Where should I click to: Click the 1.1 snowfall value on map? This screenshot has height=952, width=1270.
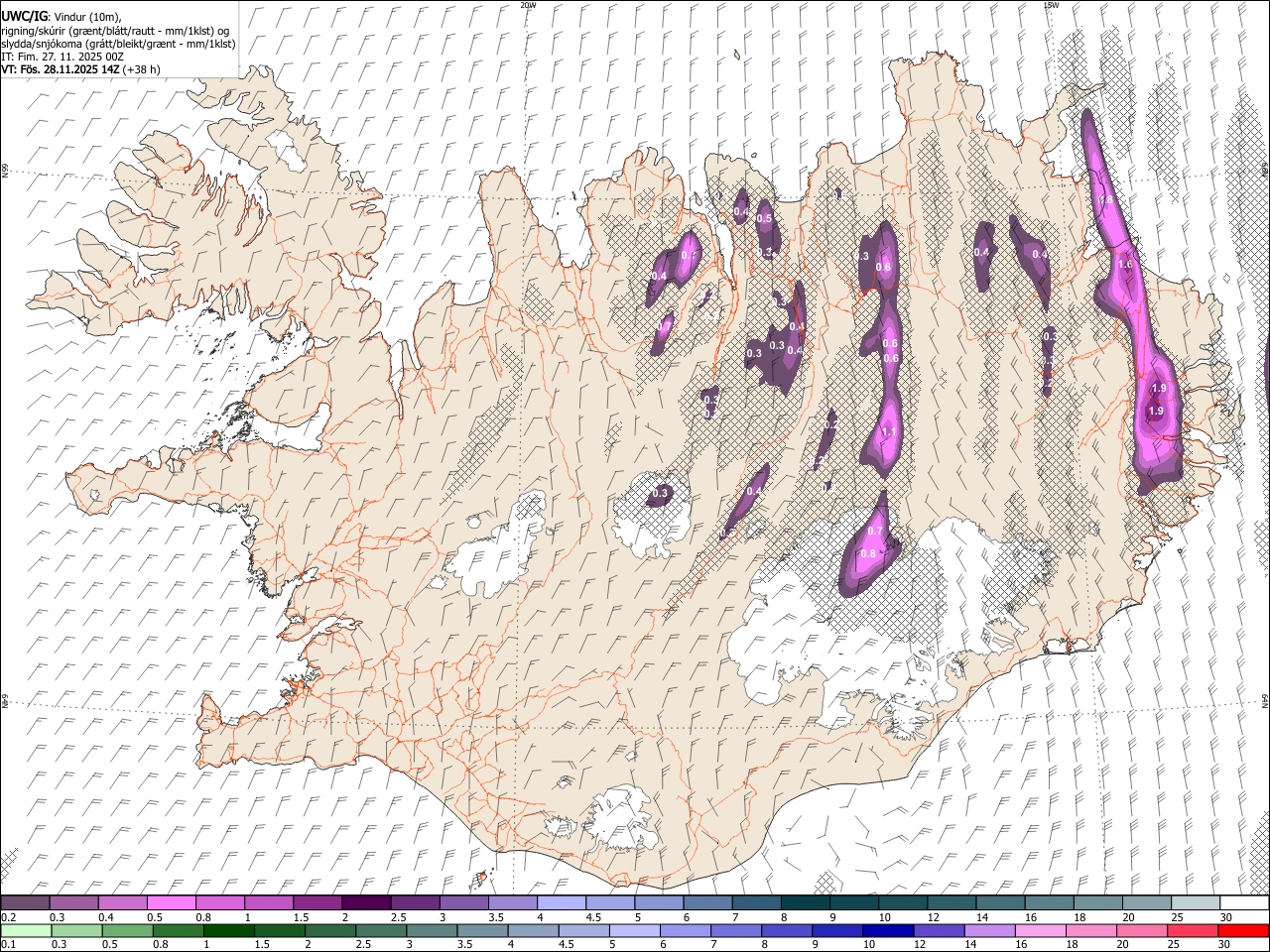coord(888,432)
